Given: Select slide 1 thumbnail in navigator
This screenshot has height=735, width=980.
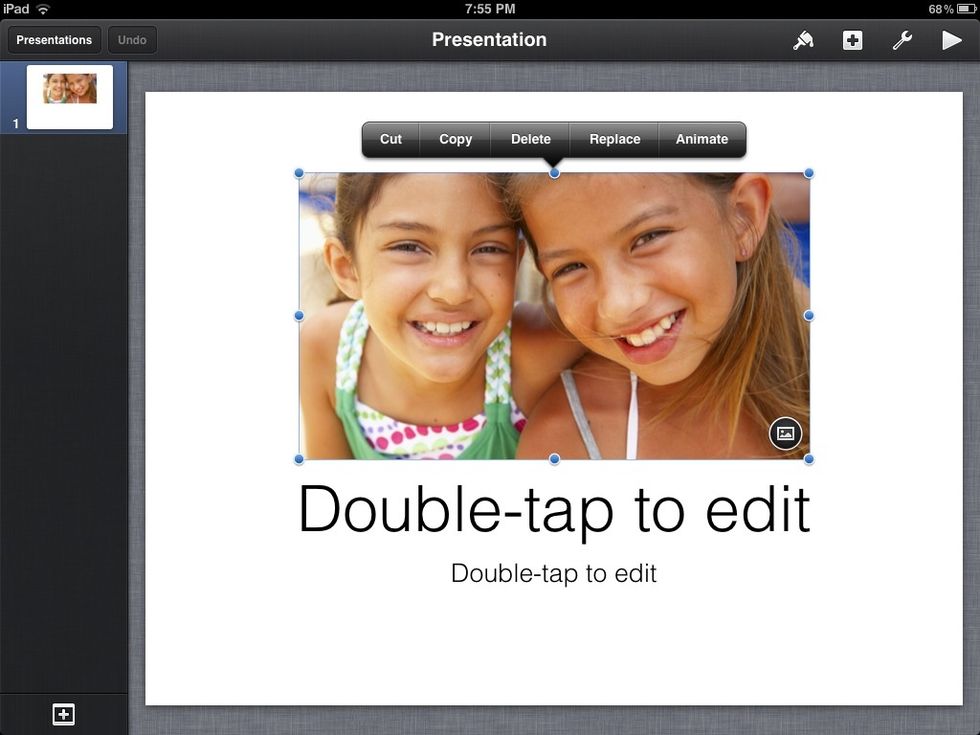Looking at the screenshot, I should point(69,97).
